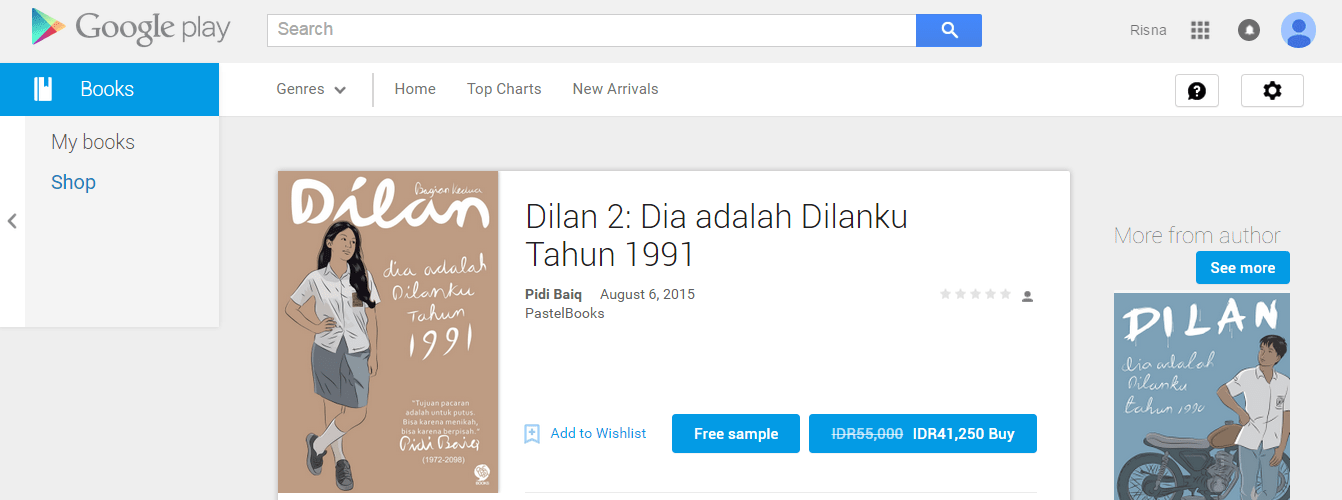Click the Free sample button
1342x500 pixels.
point(736,434)
